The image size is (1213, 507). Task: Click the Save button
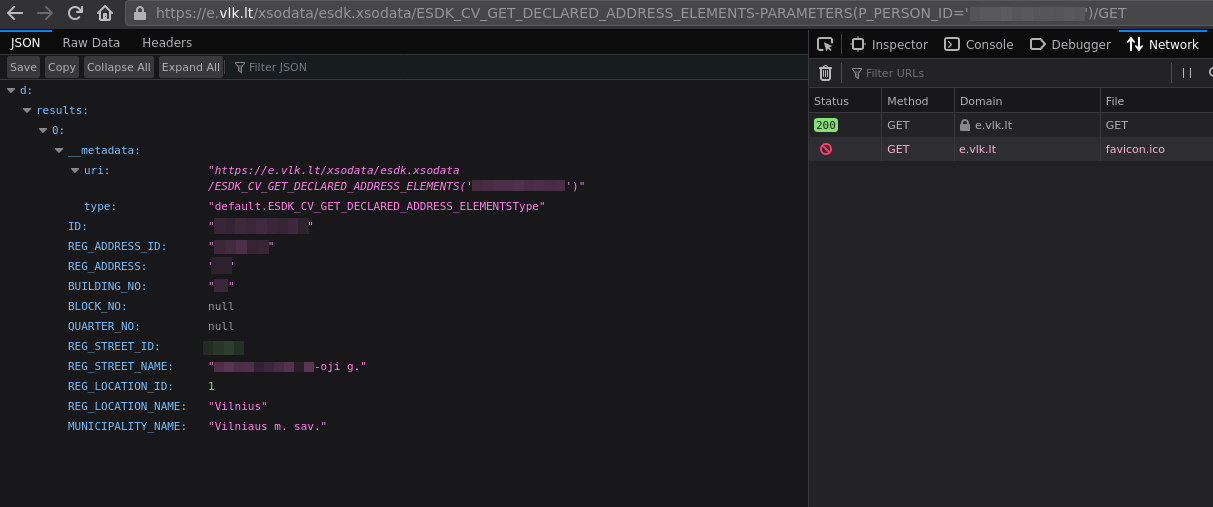23,67
